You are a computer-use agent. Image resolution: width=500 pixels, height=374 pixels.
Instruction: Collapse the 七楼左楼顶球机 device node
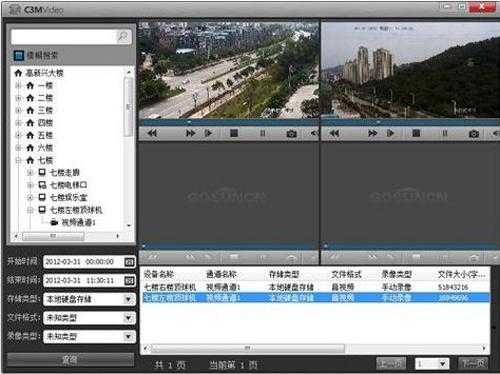[30, 210]
